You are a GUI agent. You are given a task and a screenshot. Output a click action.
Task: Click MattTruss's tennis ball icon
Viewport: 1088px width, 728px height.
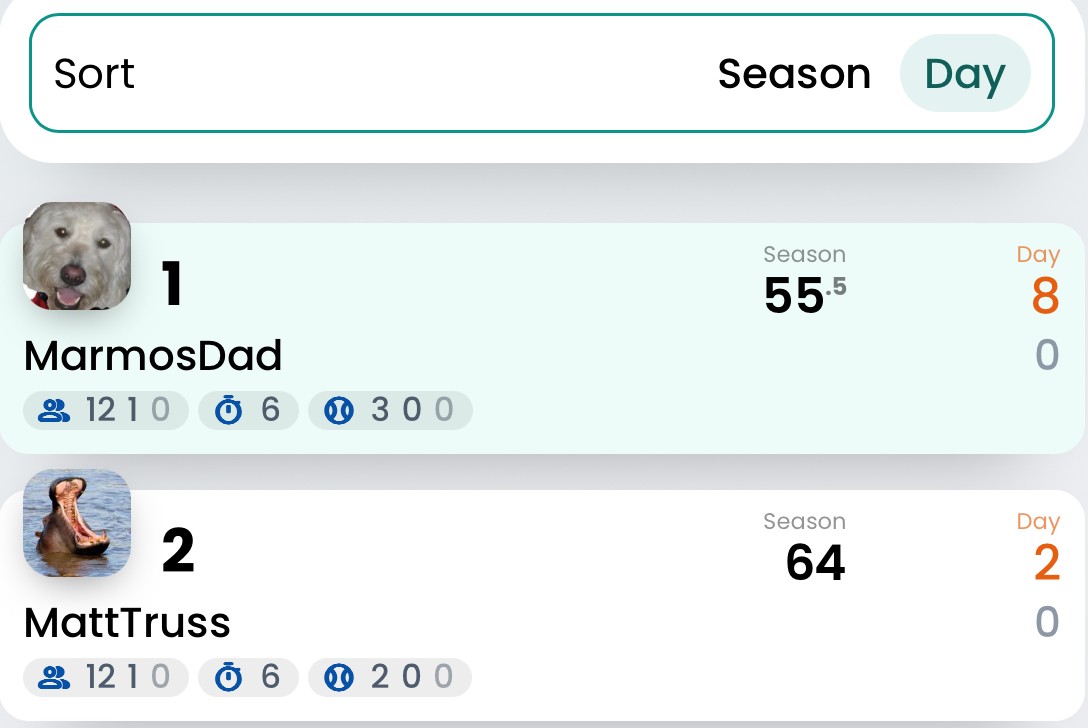tap(339, 677)
